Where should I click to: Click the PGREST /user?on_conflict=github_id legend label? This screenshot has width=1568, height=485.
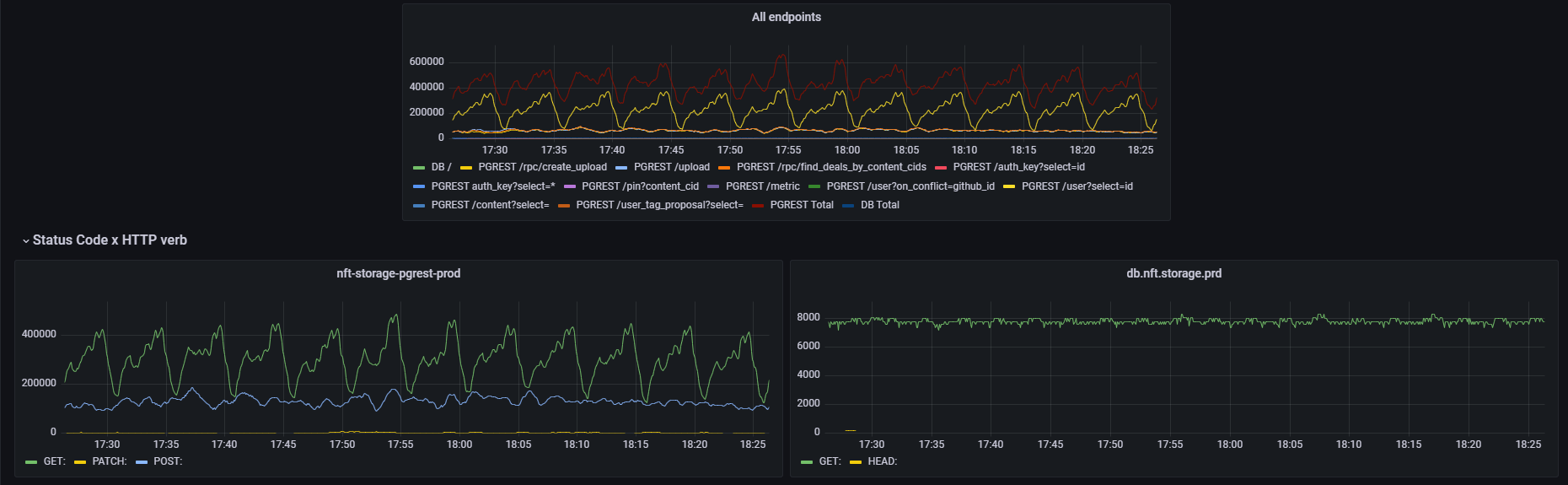pos(910,186)
